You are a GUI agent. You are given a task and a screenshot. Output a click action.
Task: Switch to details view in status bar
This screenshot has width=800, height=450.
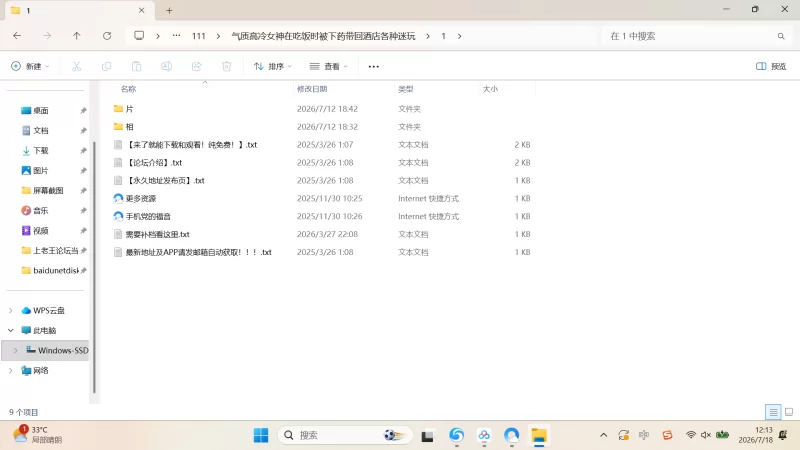pyautogui.click(x=773, y=412)
